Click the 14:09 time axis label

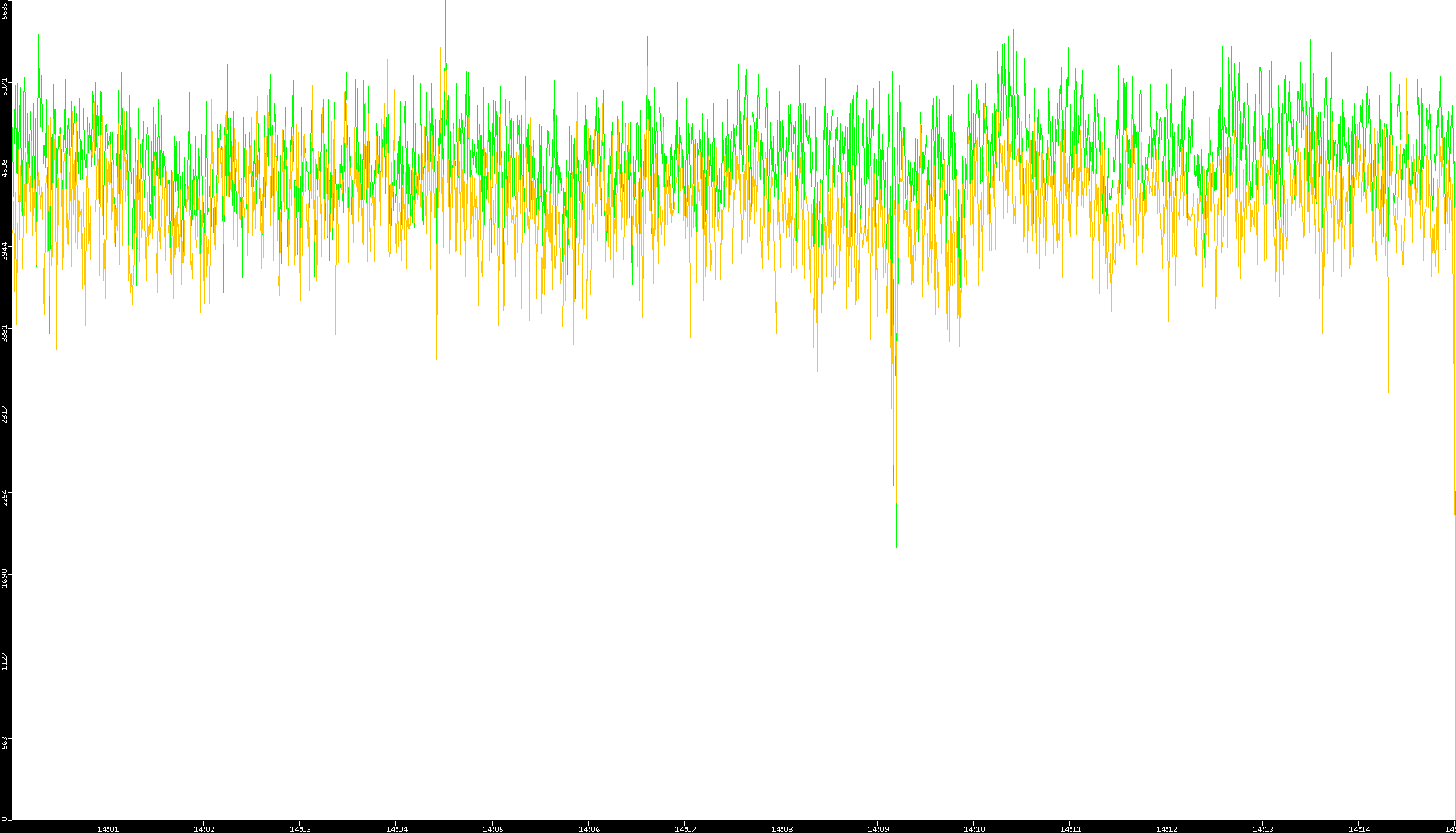point(878,828)
